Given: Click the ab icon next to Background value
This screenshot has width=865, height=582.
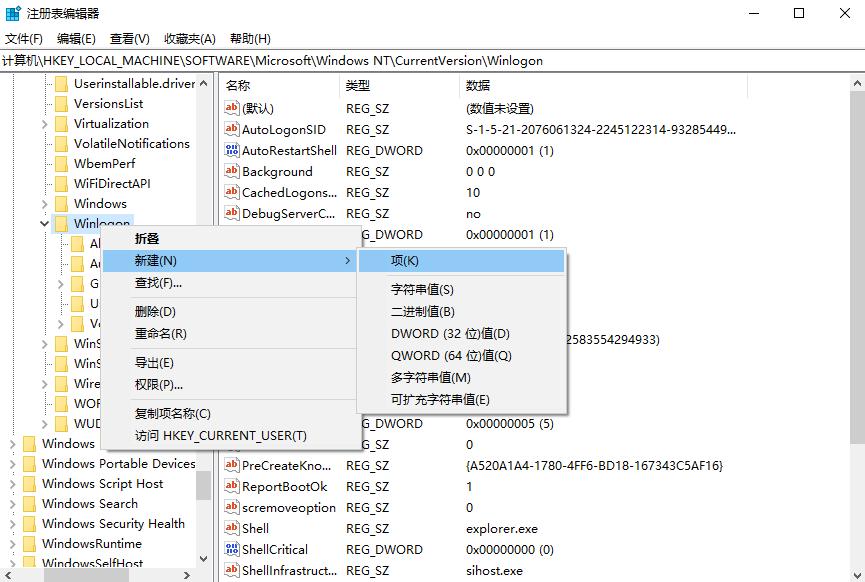Looking at the screenshot, I should [x=231, y=172].
